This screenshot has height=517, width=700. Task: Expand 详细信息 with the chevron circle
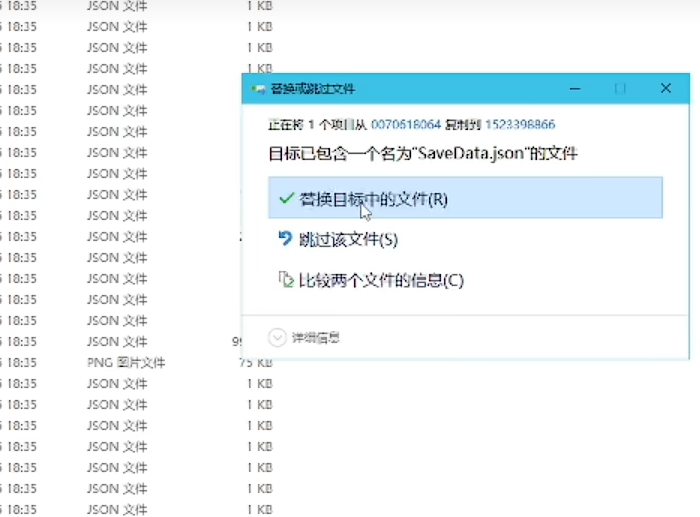[x=277, y=338]
